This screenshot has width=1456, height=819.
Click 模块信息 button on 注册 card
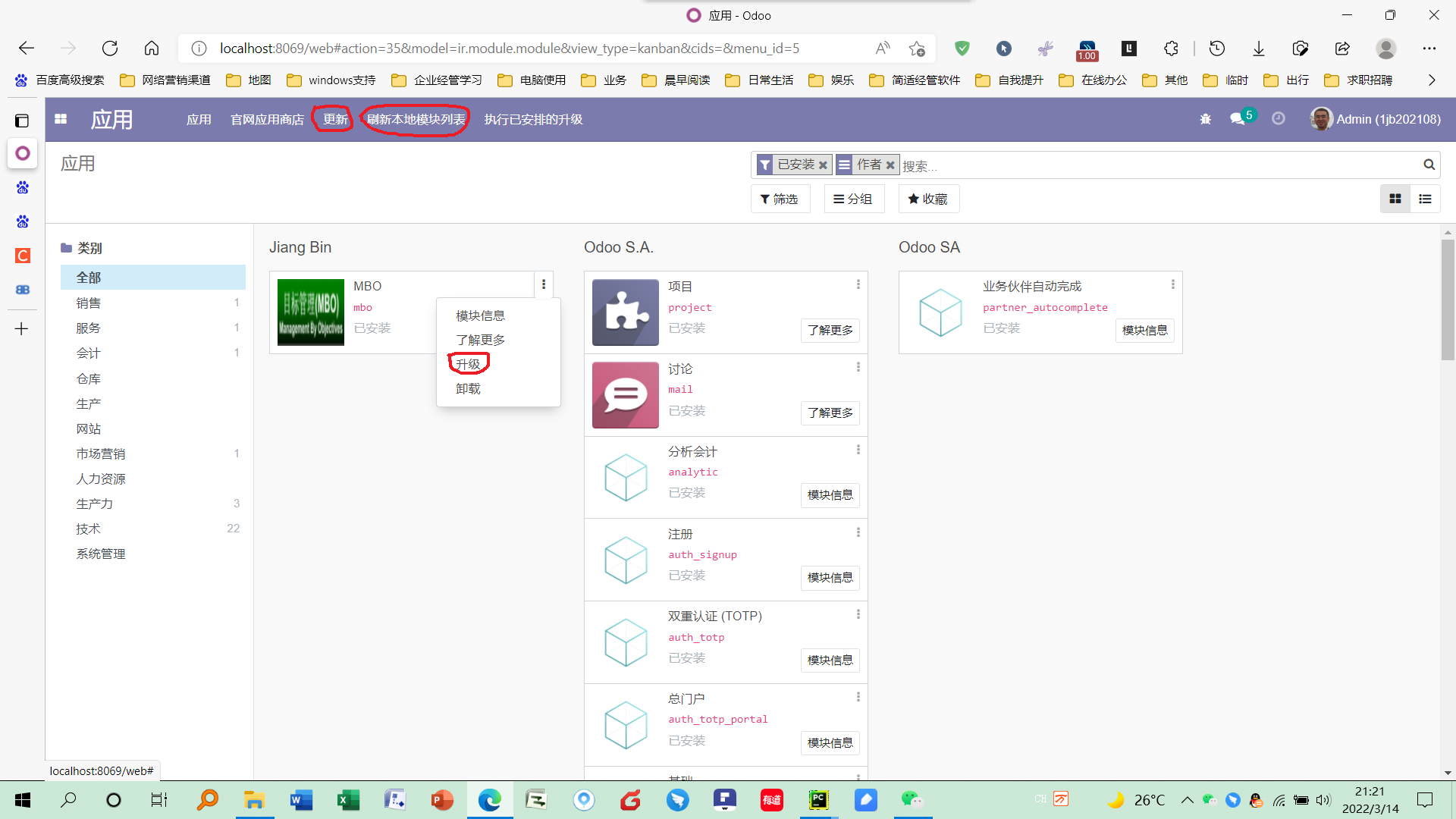pyautogui.click(x=830, y=577)
